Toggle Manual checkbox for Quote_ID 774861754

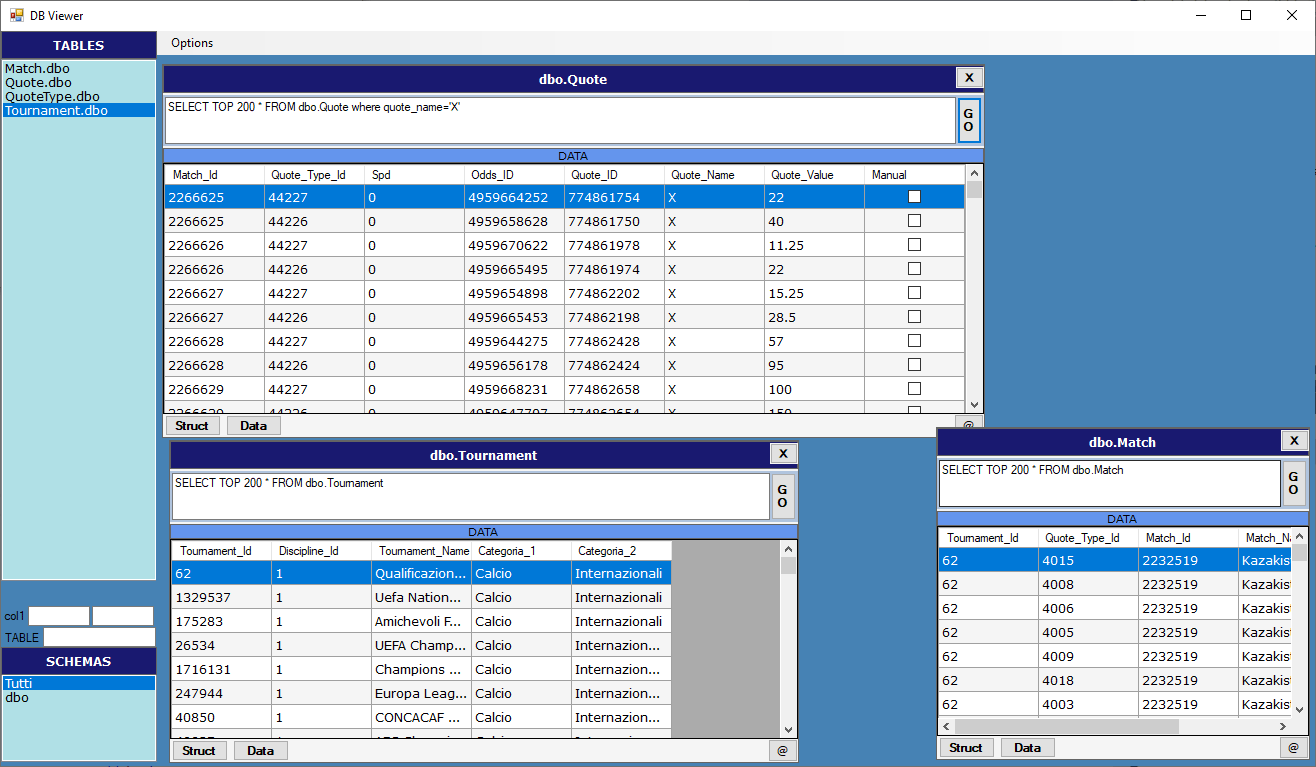tap(914, 197)
